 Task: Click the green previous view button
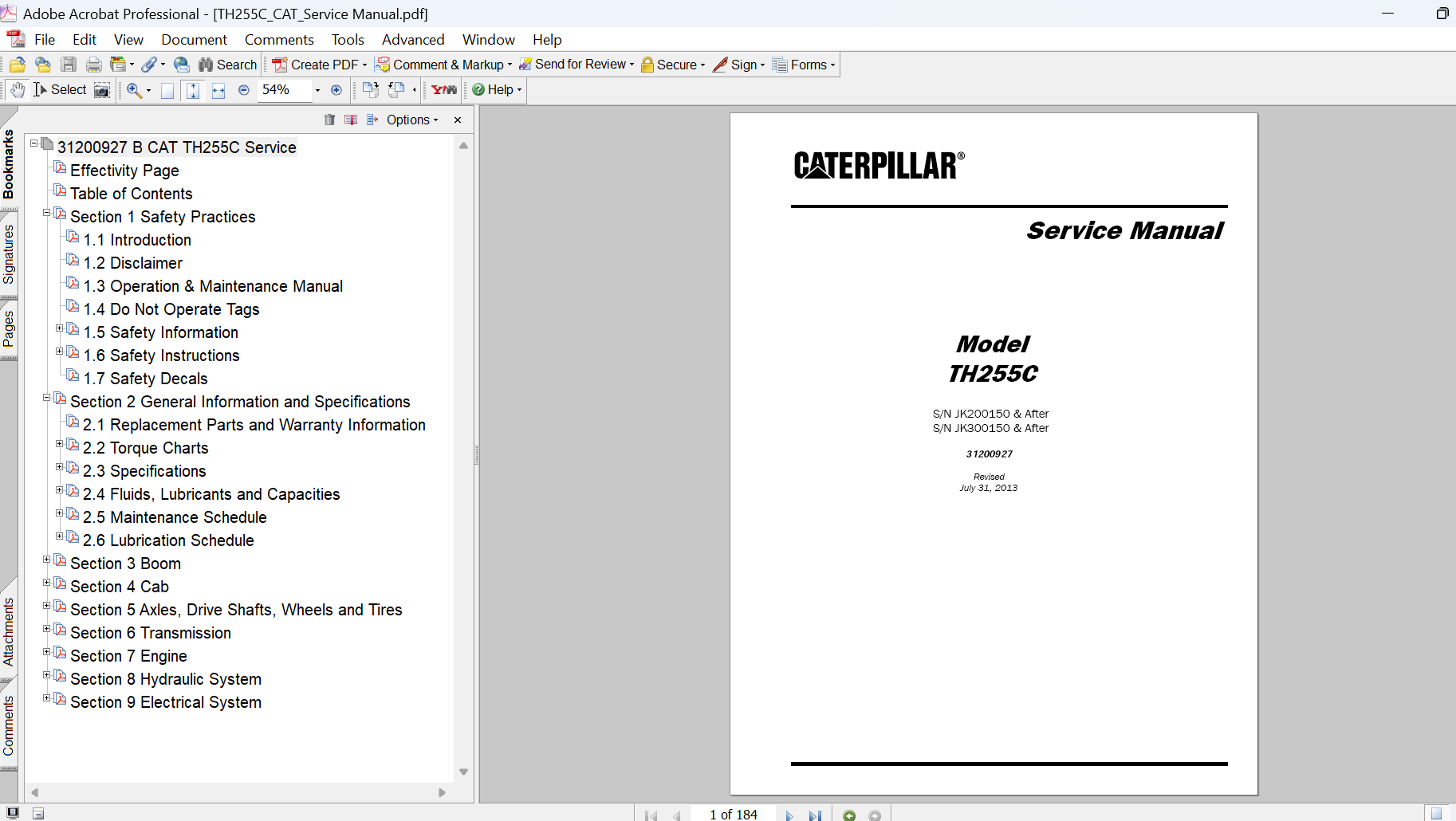point(849,815)
